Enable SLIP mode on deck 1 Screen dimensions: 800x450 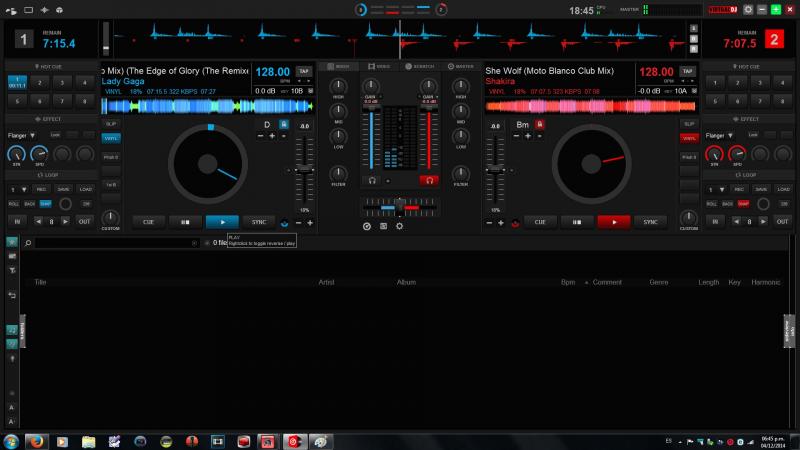point(111,124)
